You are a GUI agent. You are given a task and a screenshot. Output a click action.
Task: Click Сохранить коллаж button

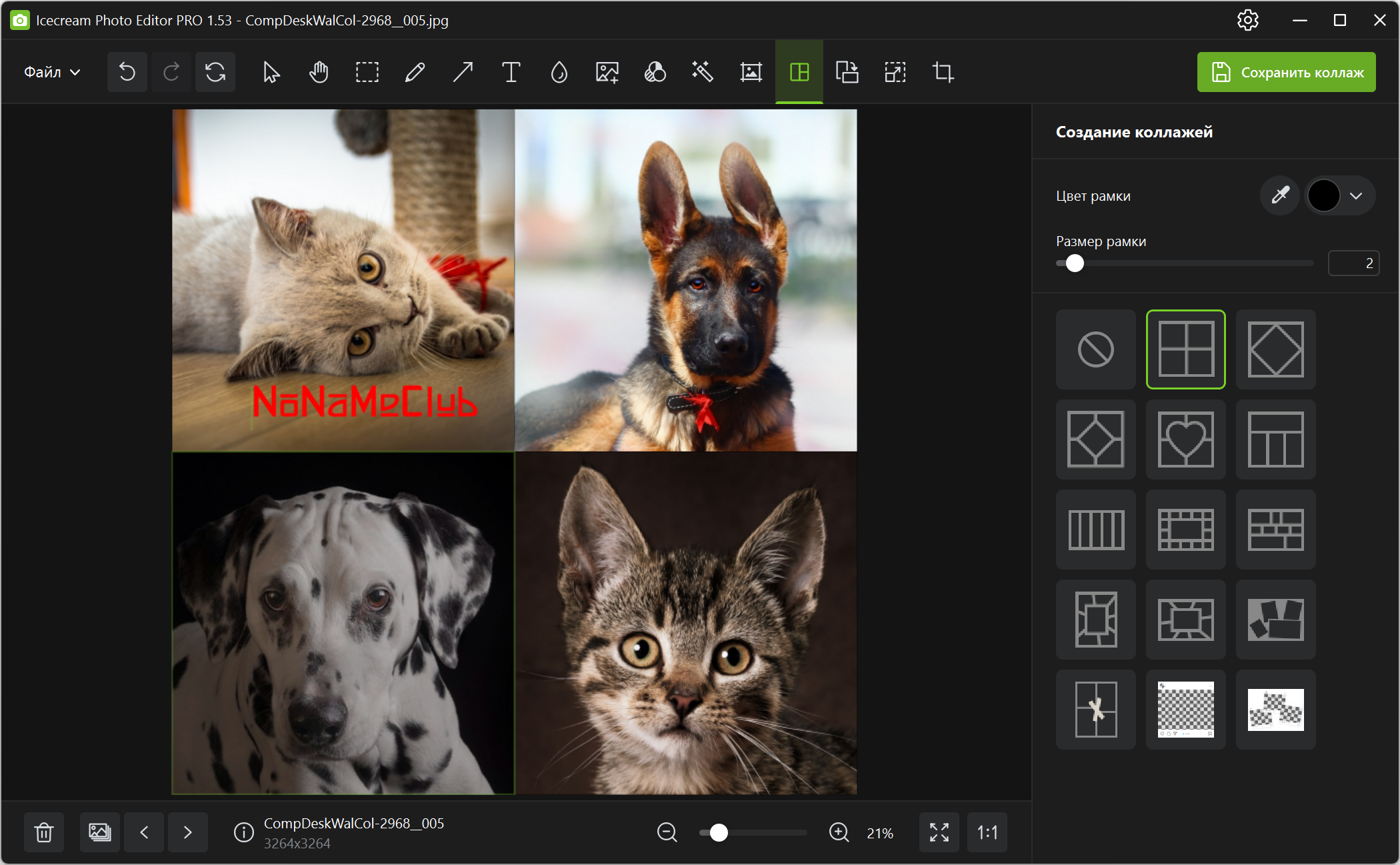pos(1286,72)
